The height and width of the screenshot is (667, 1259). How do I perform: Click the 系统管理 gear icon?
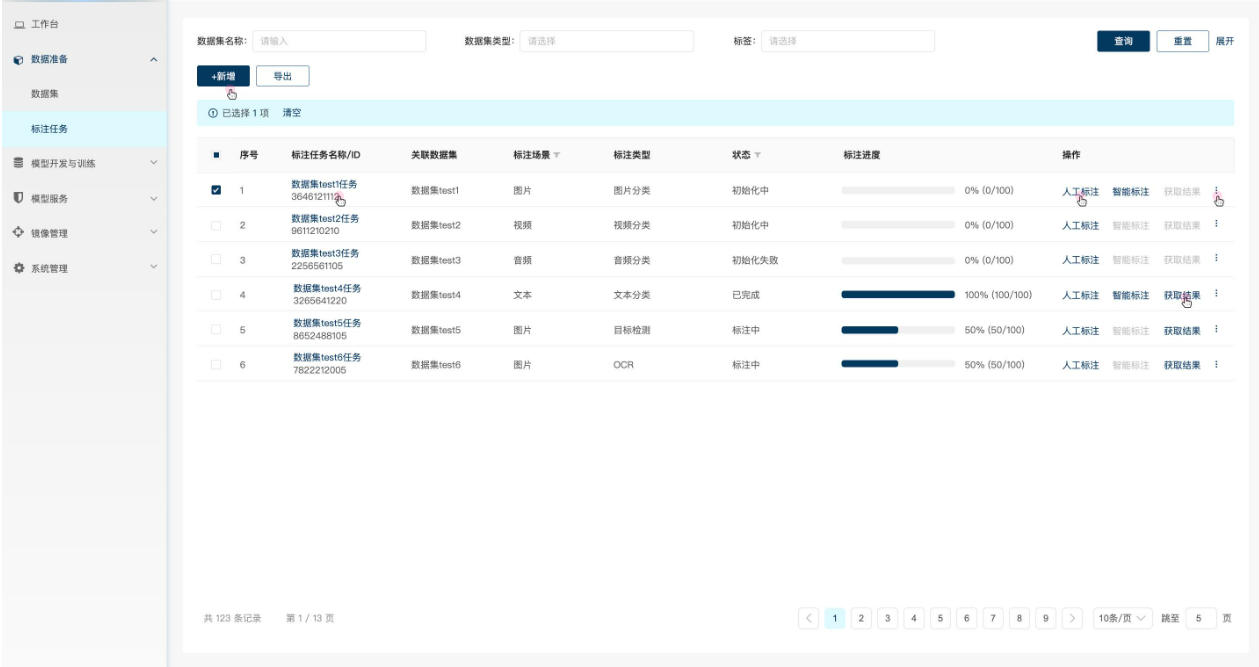(x=19, y=268)
